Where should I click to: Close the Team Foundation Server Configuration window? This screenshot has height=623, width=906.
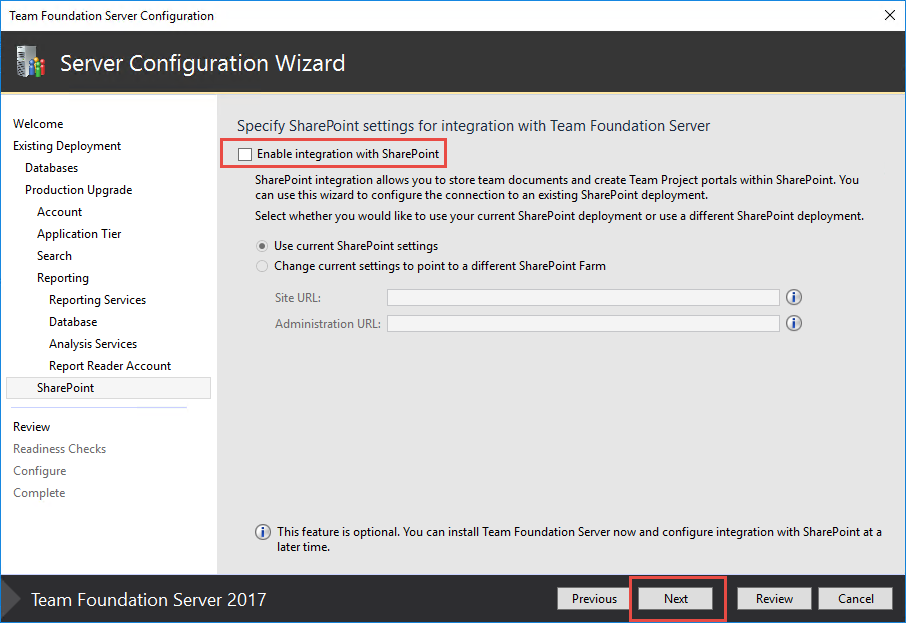click(890, 15)
